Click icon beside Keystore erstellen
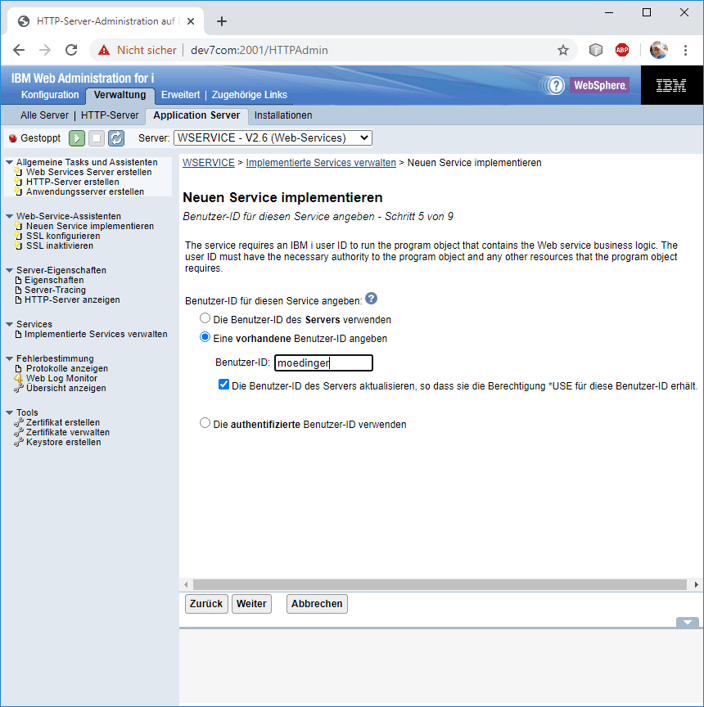This screenshot has width=704, height=707. [x=18, y=442]
